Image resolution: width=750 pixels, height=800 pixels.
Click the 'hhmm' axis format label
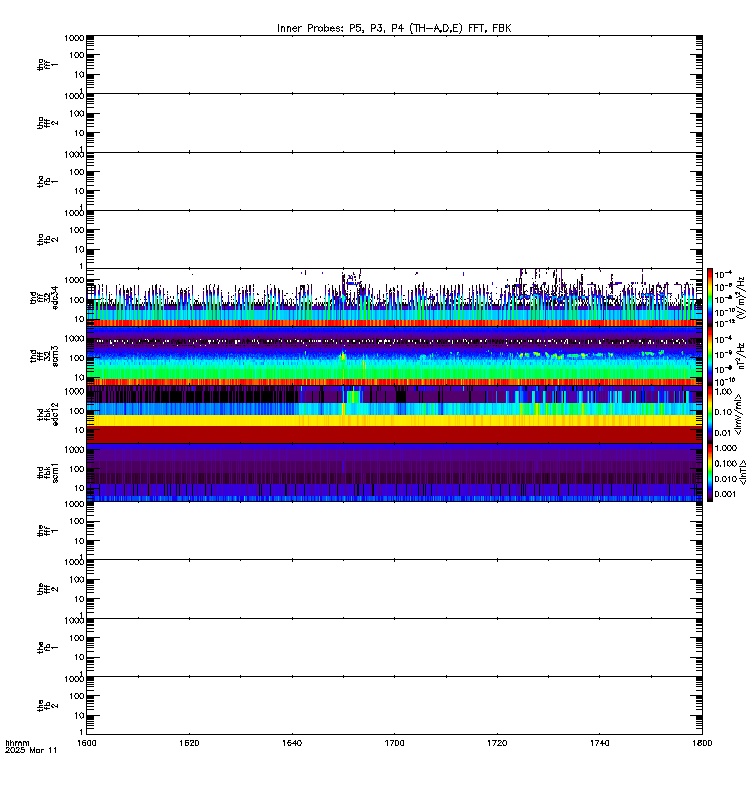click(17, 743)
